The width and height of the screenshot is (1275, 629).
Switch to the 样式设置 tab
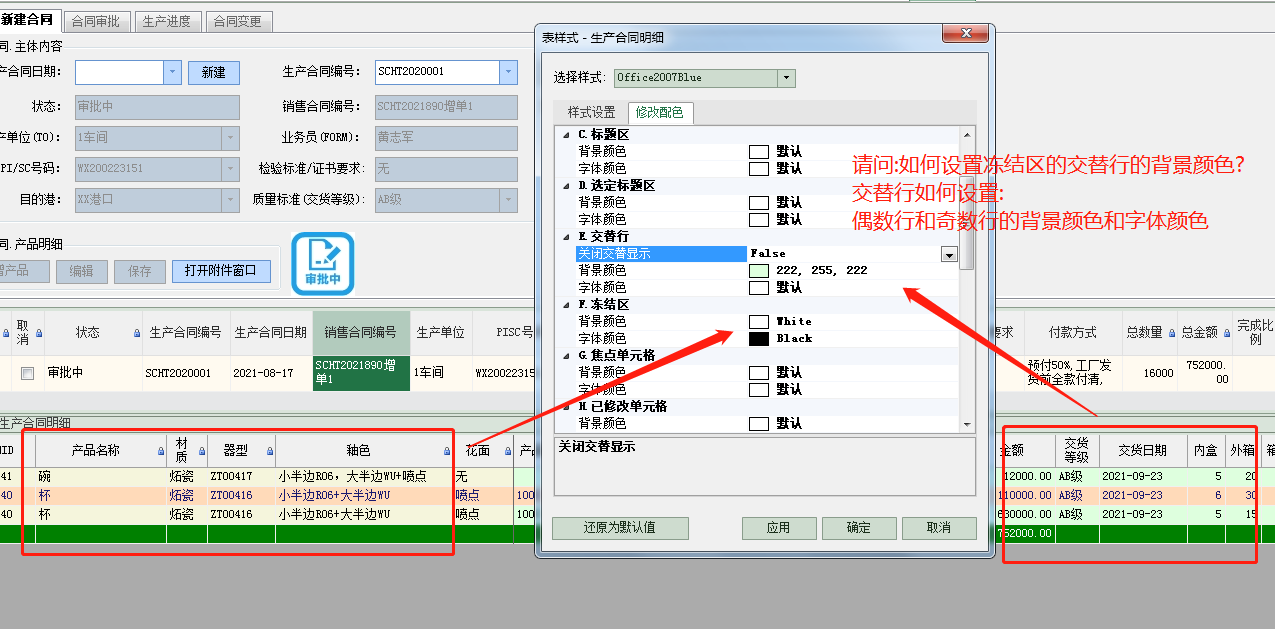click(591, 113)
